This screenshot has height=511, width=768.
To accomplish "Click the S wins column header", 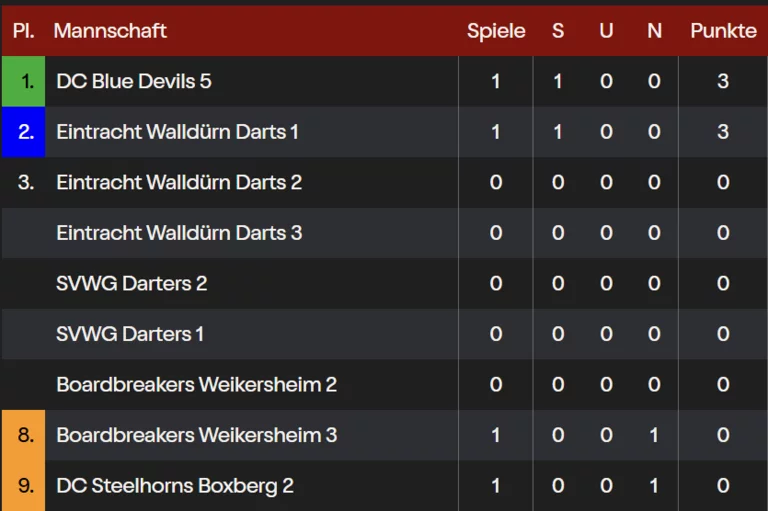I will 558,31.
